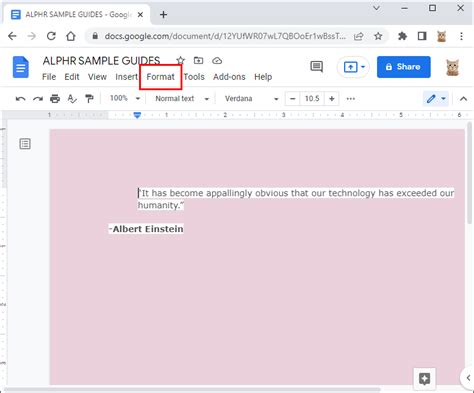Click the font size 10.5 field
Screen dimensions: 474x393
click(312, 99)
